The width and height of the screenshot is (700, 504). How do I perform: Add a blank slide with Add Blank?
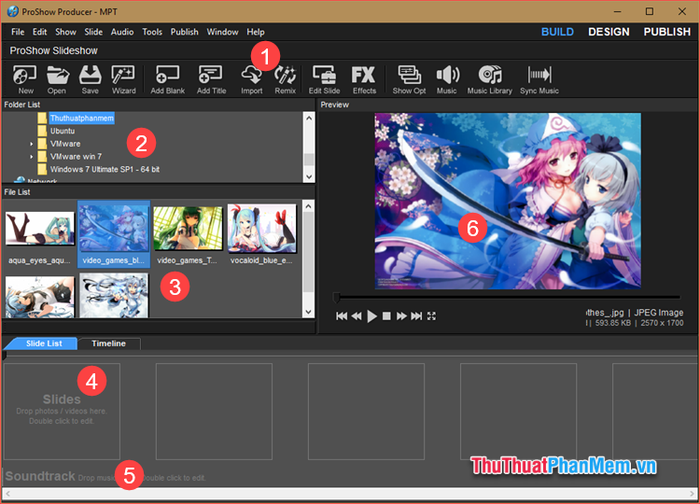click(167, 79)
